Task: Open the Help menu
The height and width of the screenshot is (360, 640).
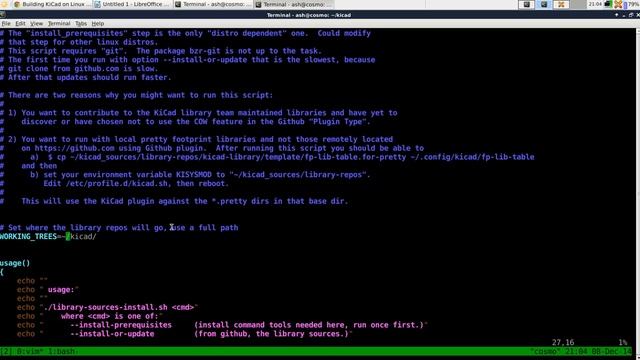Action: pos(98,24)
